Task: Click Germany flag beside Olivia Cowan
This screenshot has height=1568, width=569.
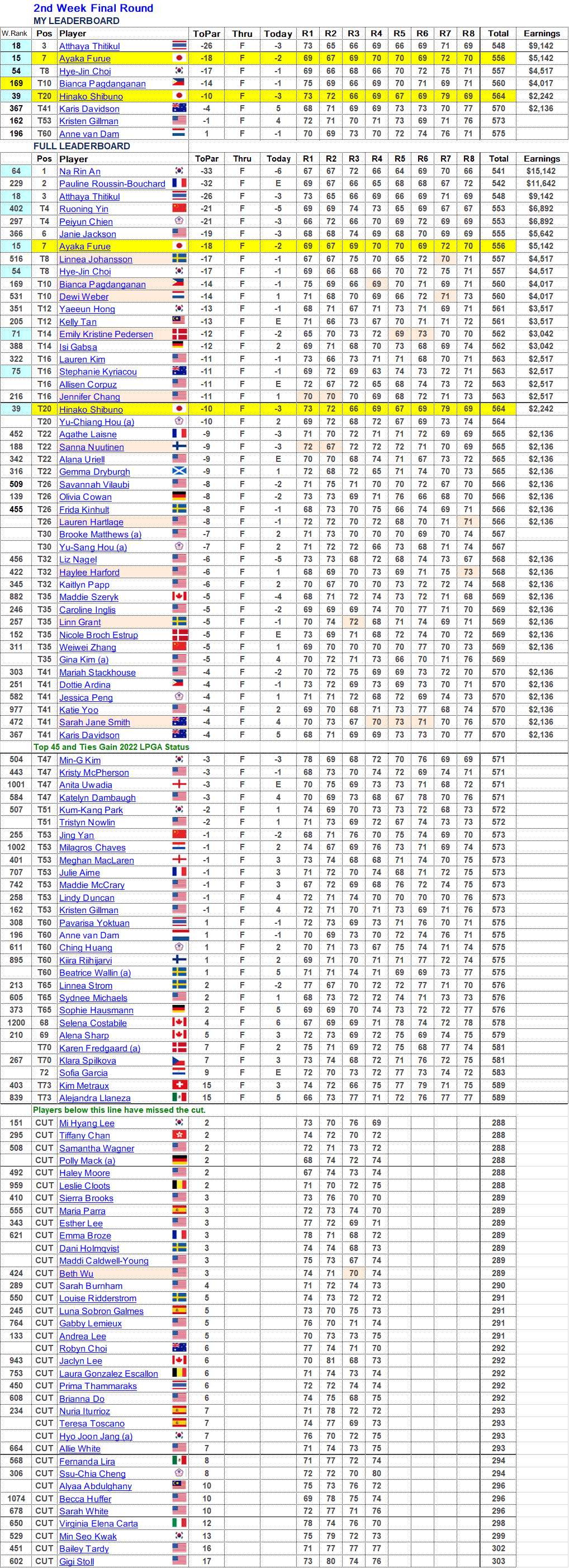Action: (x=179, y=497)
